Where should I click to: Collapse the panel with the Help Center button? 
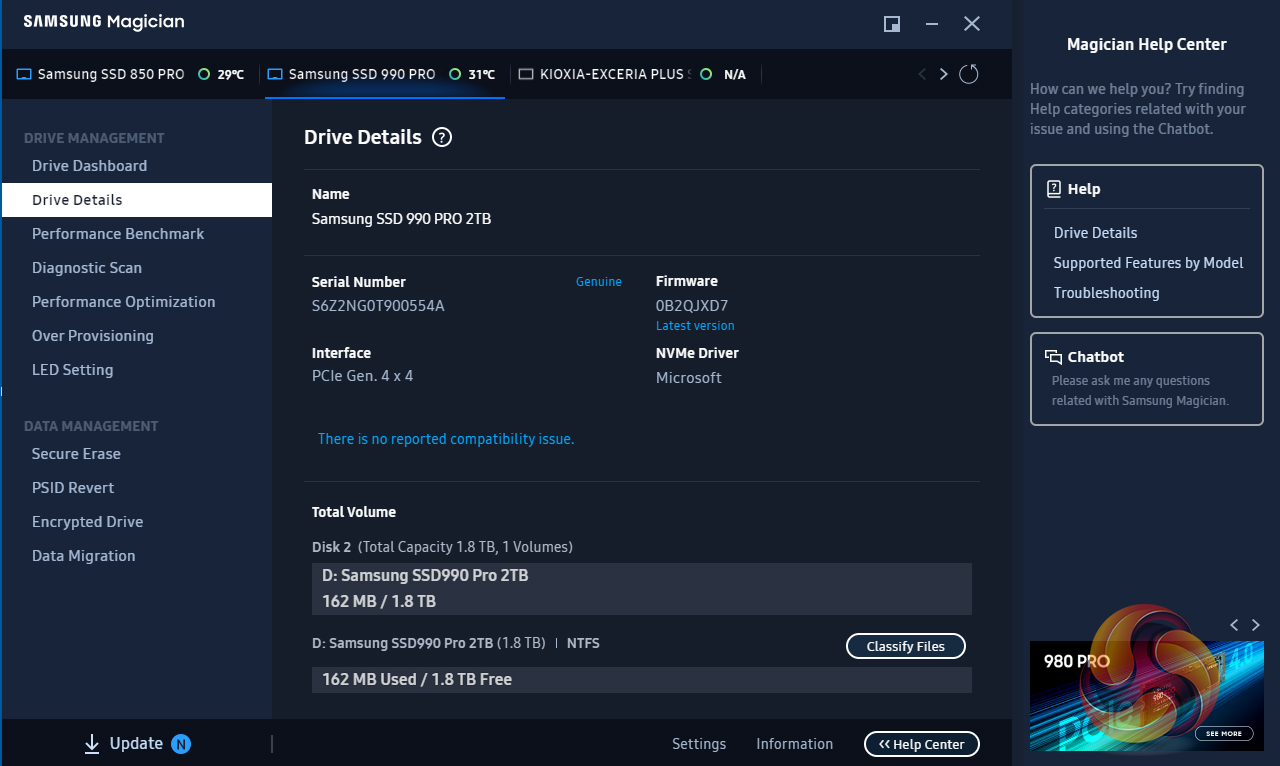click(922, 744)
